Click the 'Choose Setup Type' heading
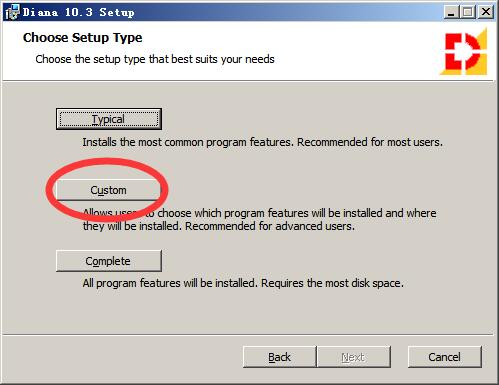This screenshot has width=499, height=385. [x=83, y=38]
